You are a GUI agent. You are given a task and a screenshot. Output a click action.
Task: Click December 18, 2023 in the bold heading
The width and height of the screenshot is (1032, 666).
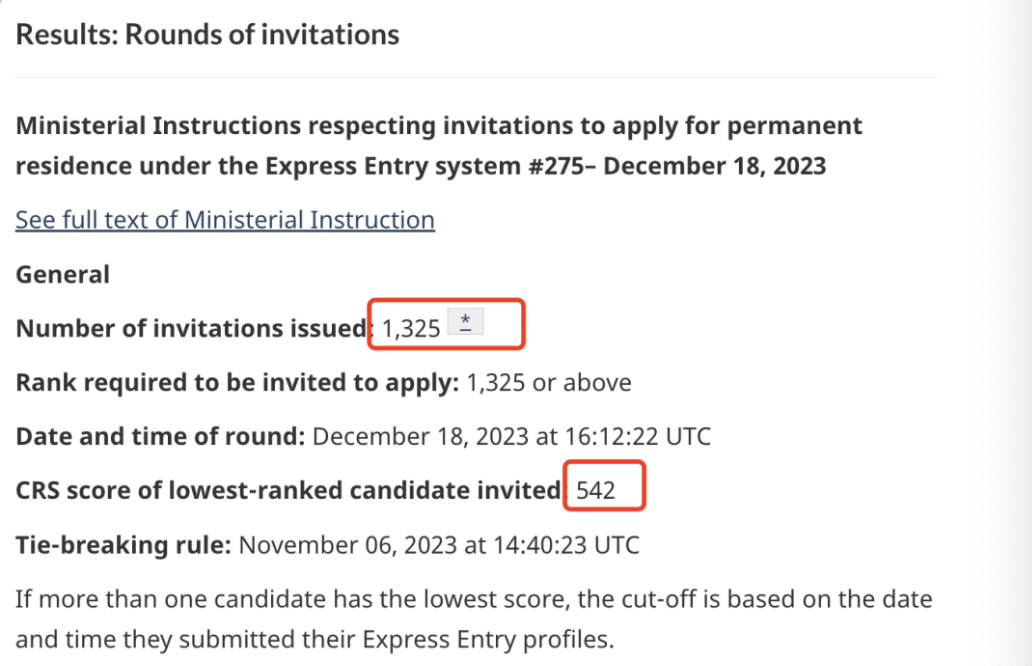(x=714, y=166)
